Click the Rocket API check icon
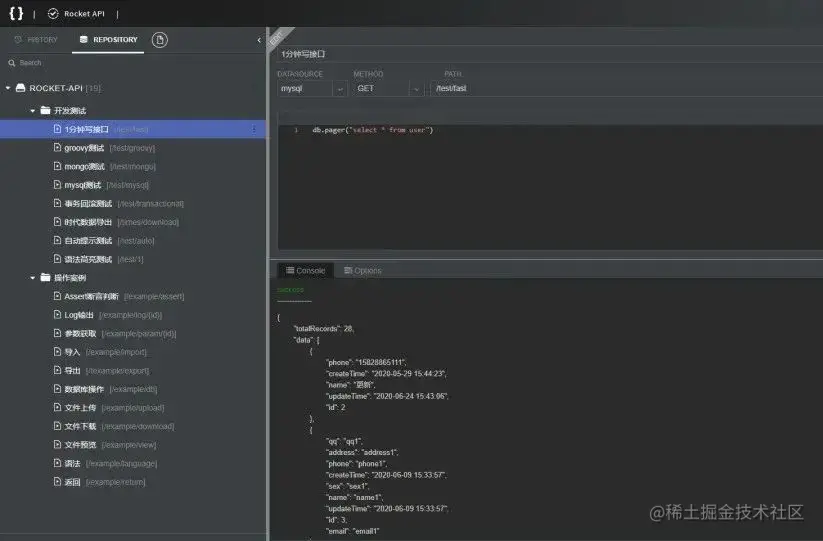 point(53,14)
